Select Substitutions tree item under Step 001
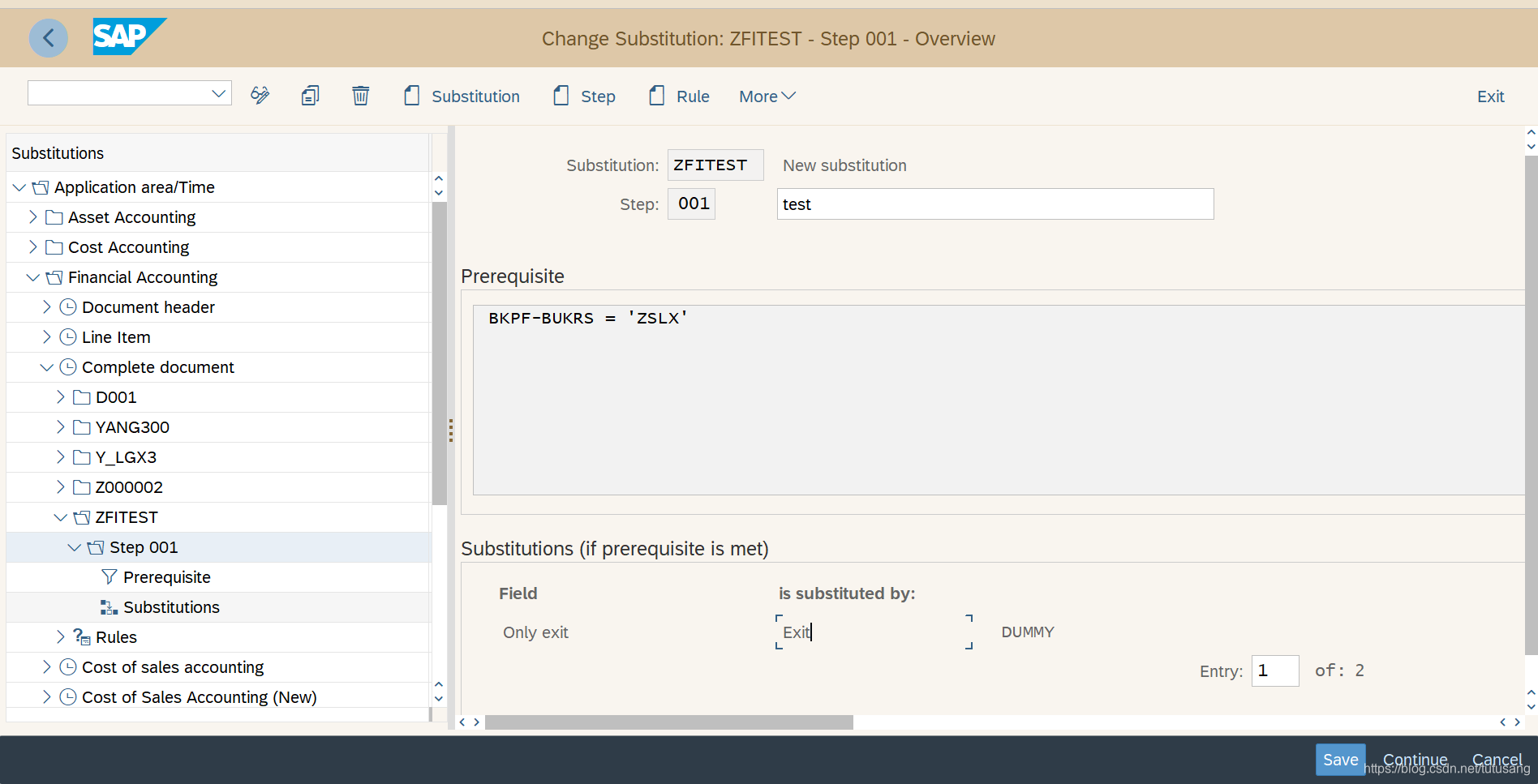 click(x=171, y=607)
